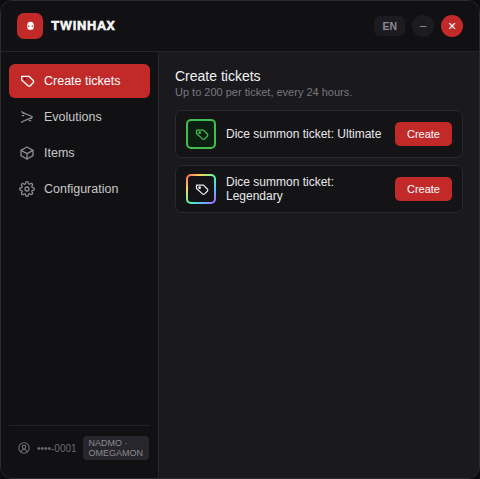Minimize the TWINHAX window
Screen dimensions: 480x479
423,26
